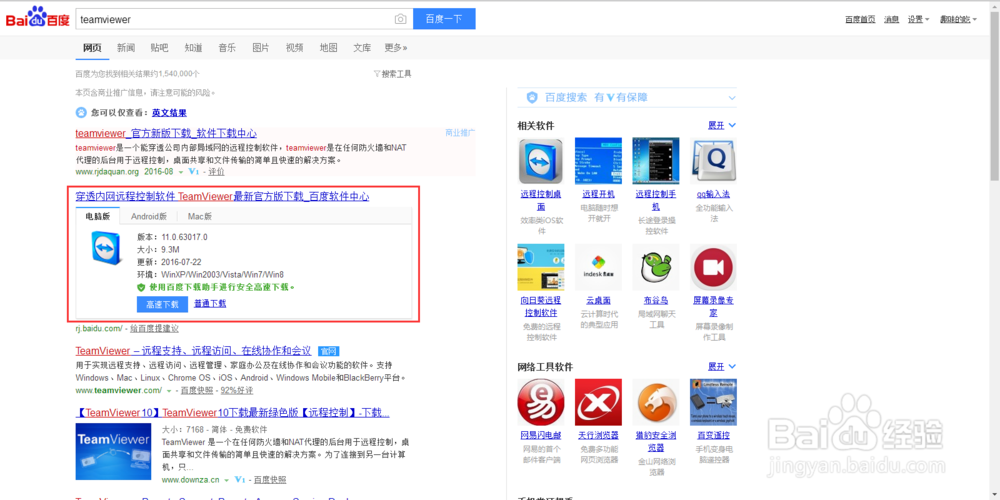Click 给百度提建议 link

point(154,328)
